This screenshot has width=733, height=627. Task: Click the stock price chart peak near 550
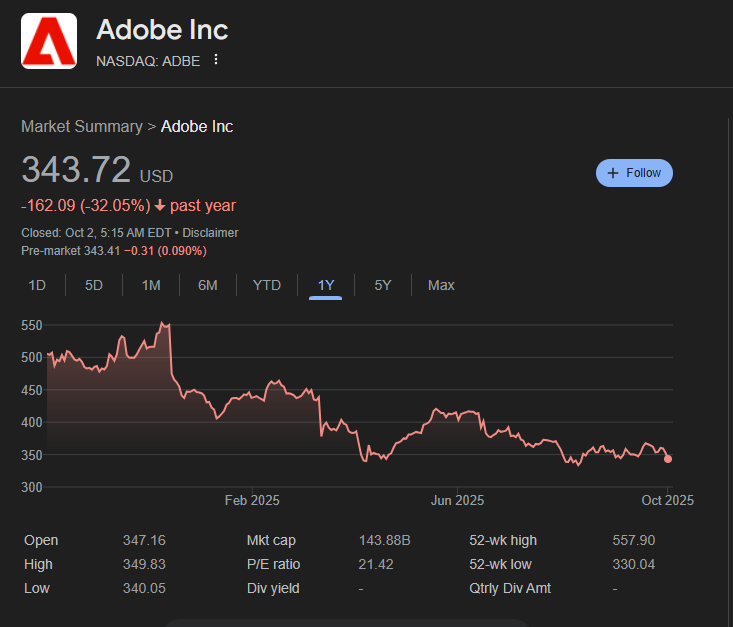(x=163, y=324)
